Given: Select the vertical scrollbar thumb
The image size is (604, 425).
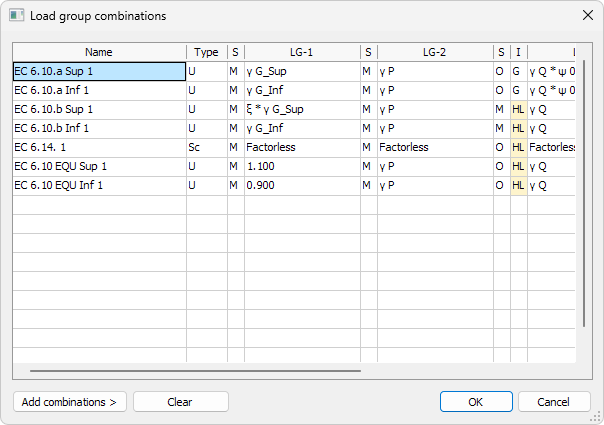Looking at the screenshot, I should tap(584, 193).
